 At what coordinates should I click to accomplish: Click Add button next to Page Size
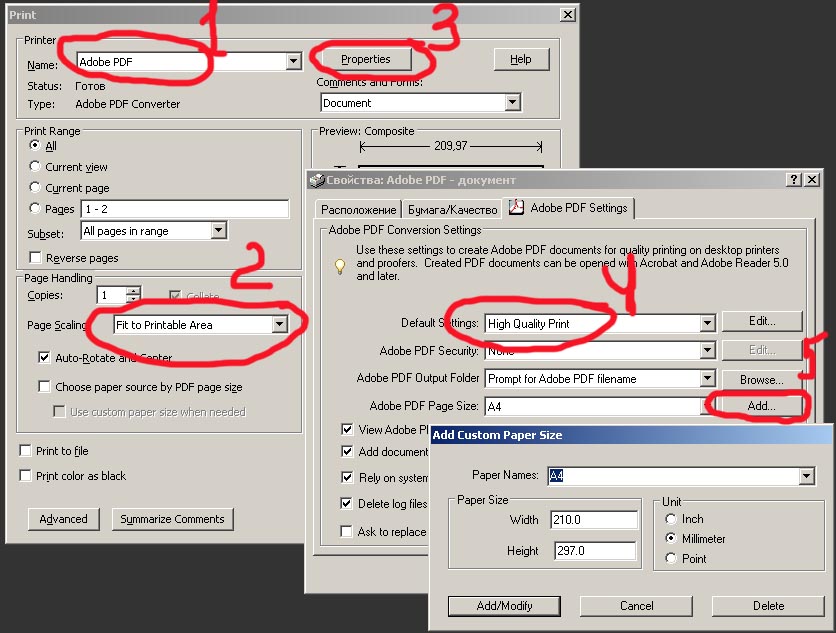point(761,406)
